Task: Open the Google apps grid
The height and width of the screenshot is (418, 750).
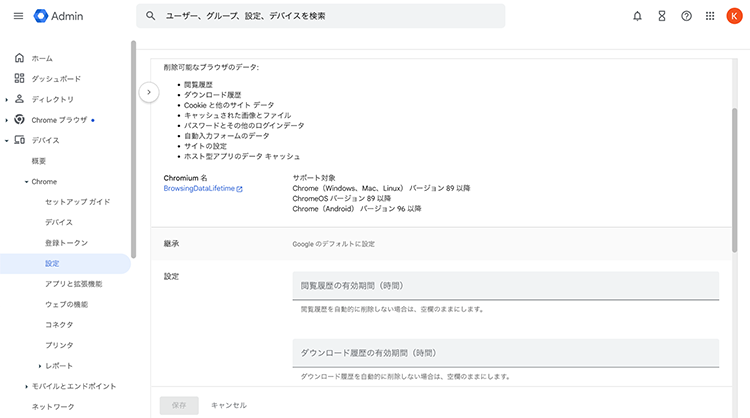Action: pyautogui.click(x=710, y=16)
